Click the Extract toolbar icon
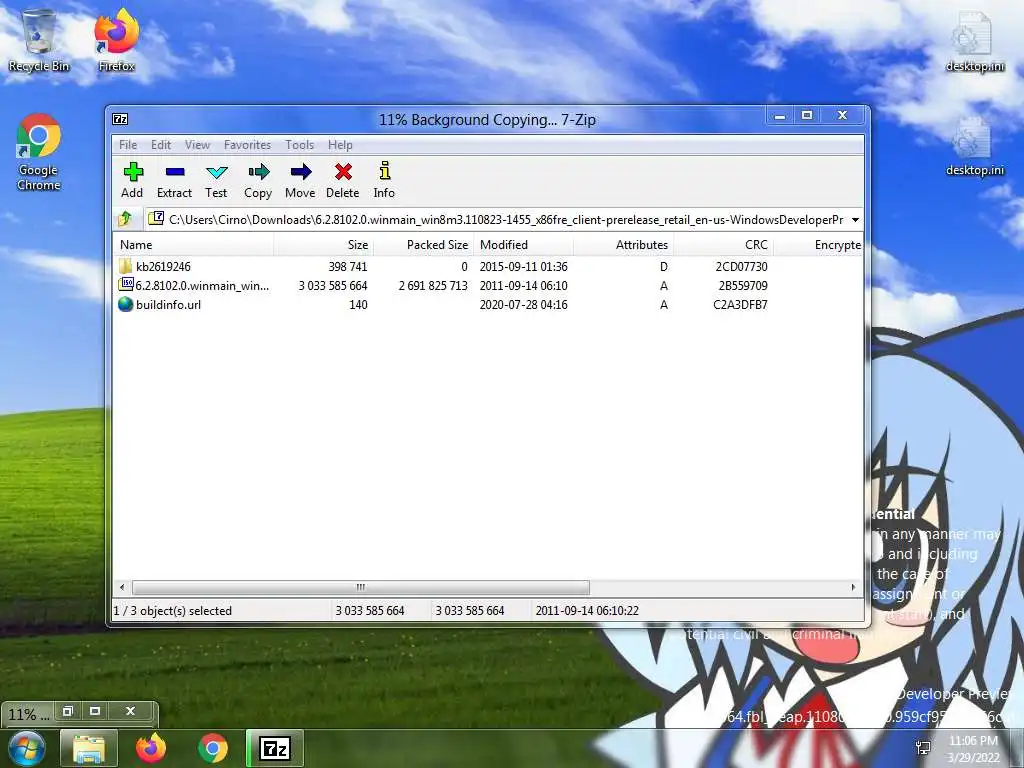 [x=175, y=172]
